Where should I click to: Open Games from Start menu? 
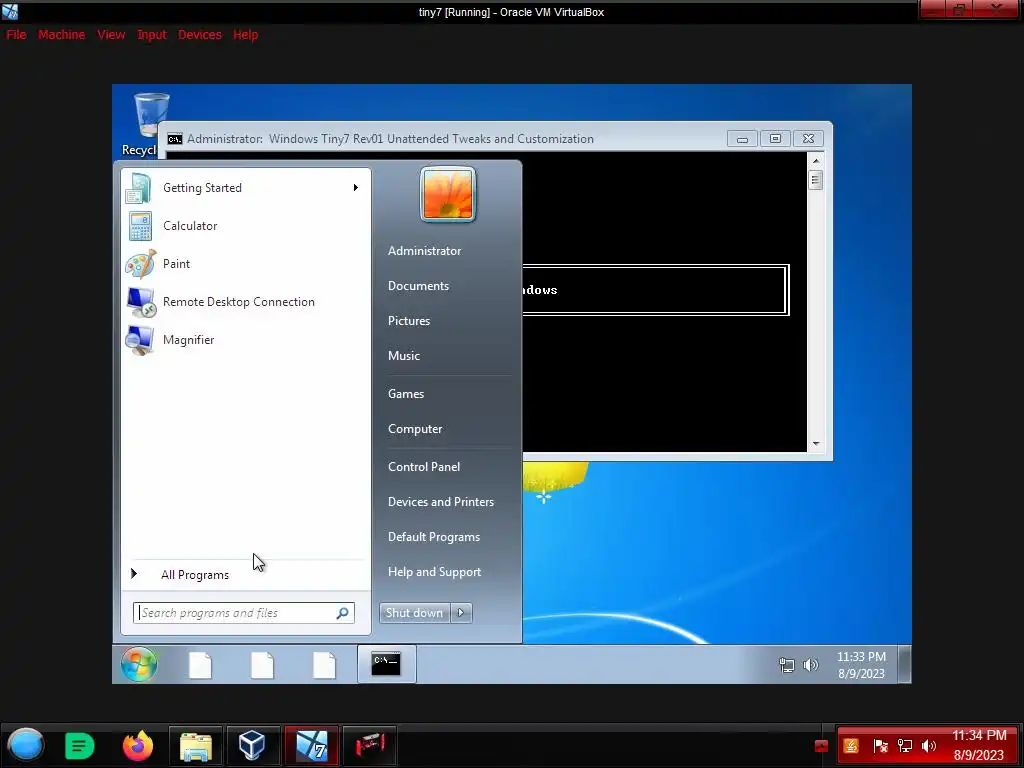(406, 394)
